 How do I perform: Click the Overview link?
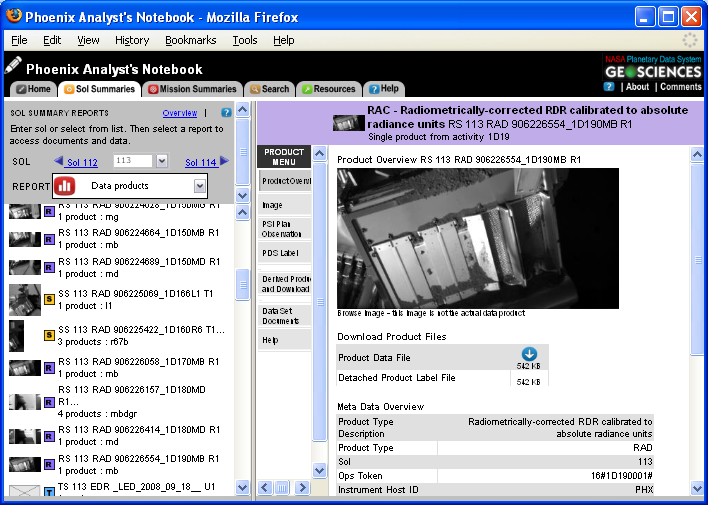pyautogui.click(x=180, y=113)
